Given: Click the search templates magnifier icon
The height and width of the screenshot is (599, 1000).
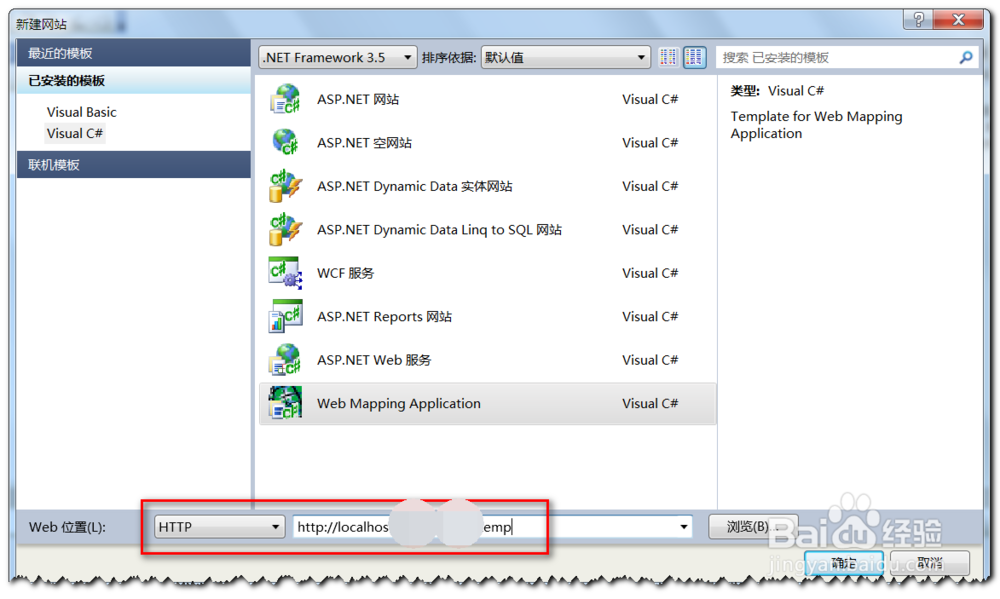Looking at the screenshot, I should (x=965, y=57).
